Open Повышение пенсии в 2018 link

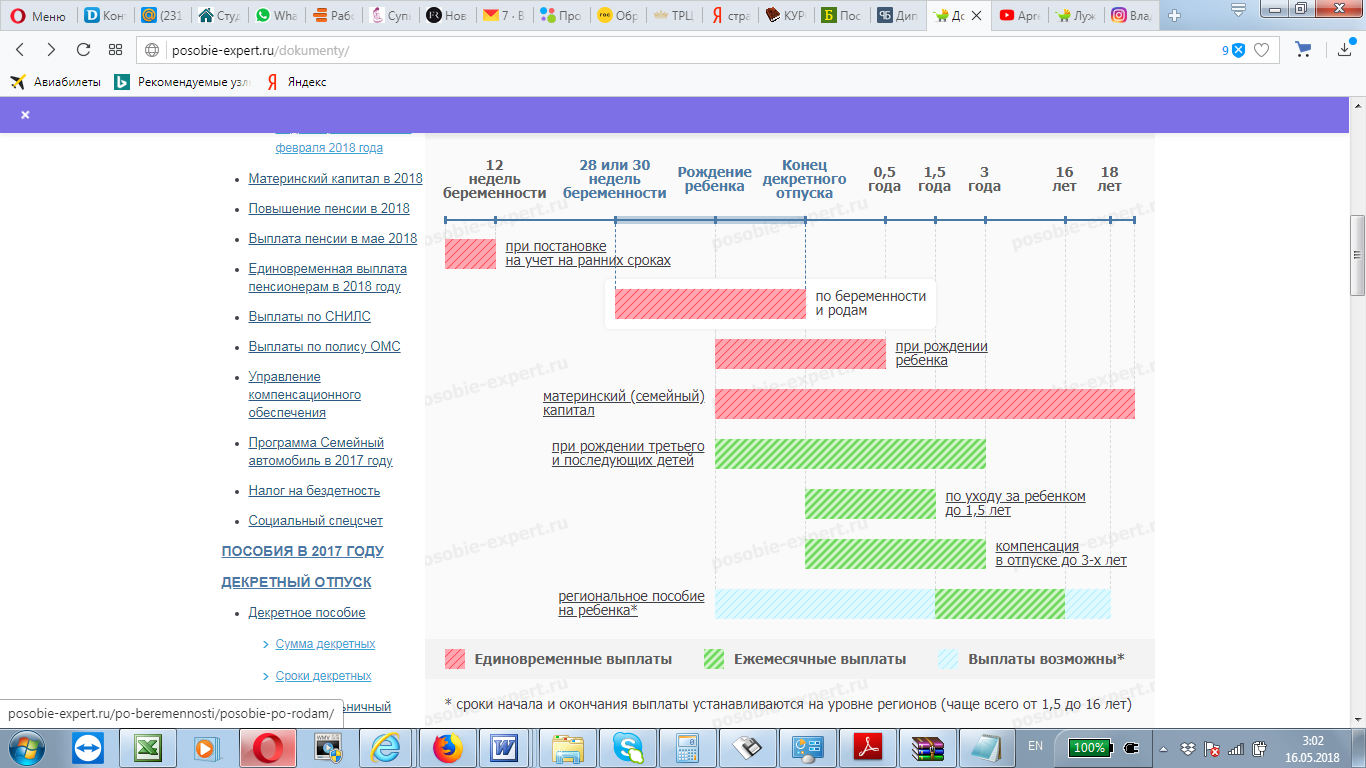(329, 209)
